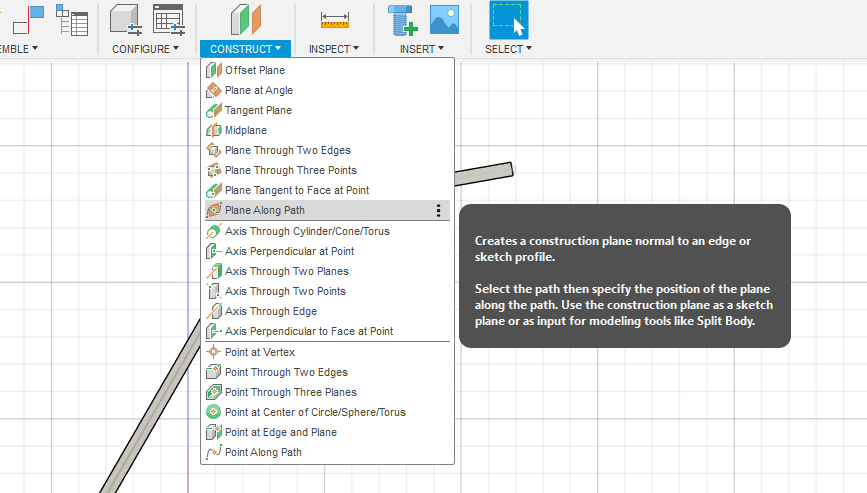Select Axis Through Edge entry
Viewport: 867px width, 493px height.
pyautogui.click(x=327, y=311)
